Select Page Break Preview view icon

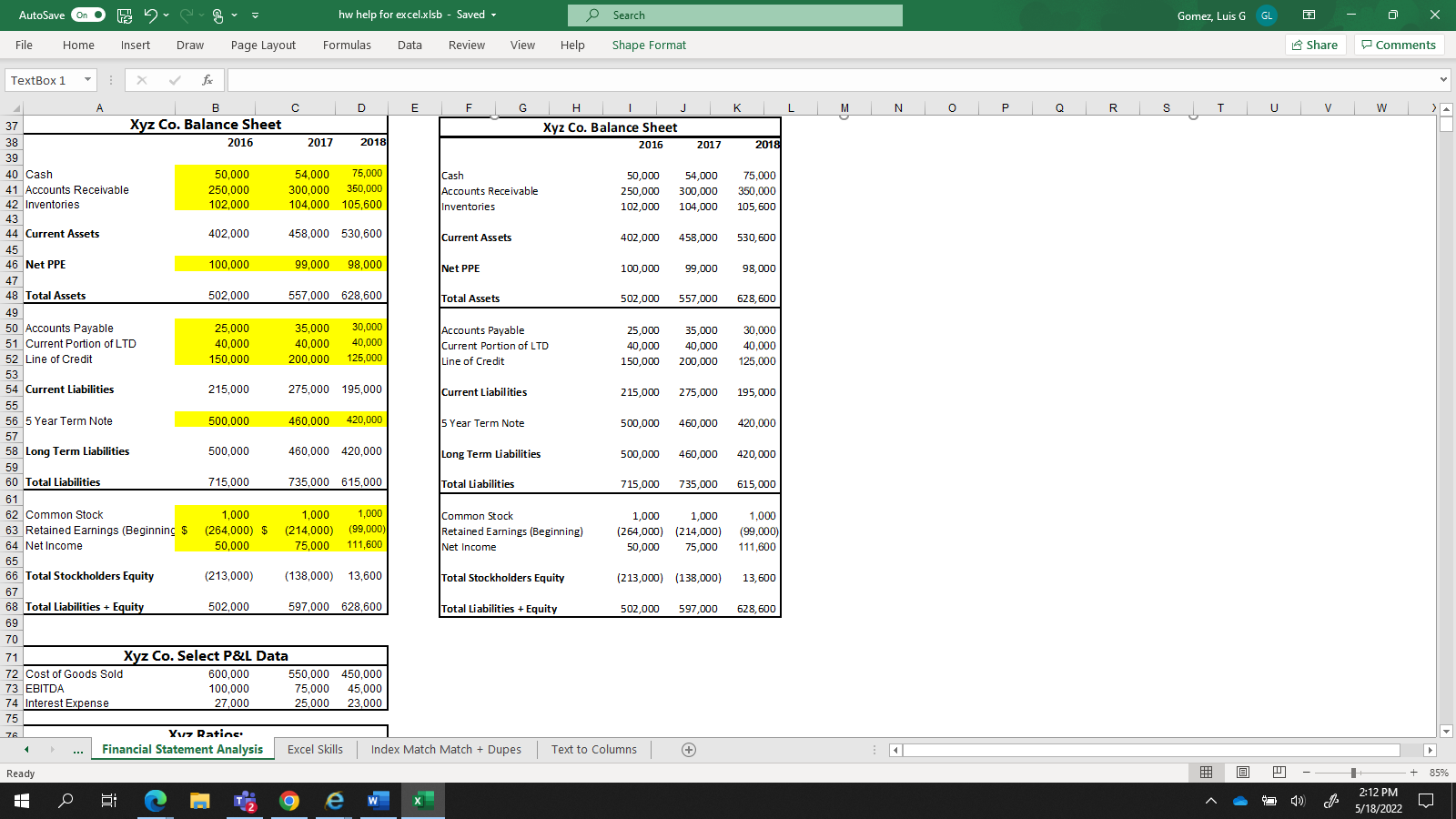click(x=1279, y=773)
